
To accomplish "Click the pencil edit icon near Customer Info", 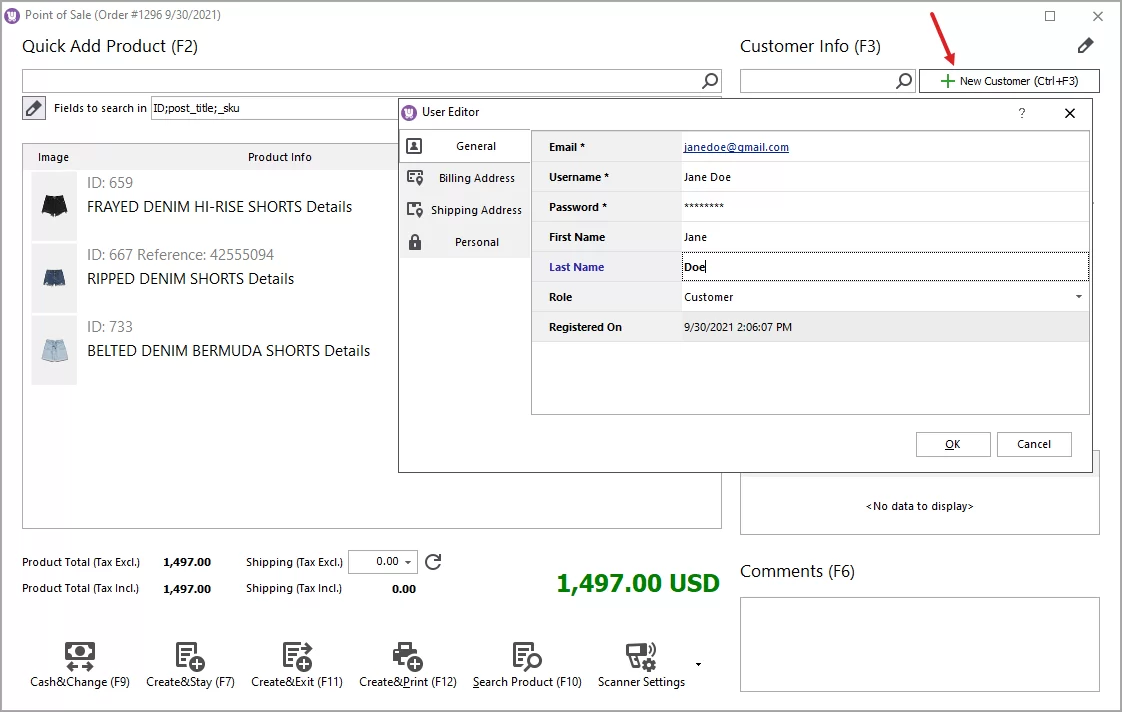I will (x=1086, y=45).
